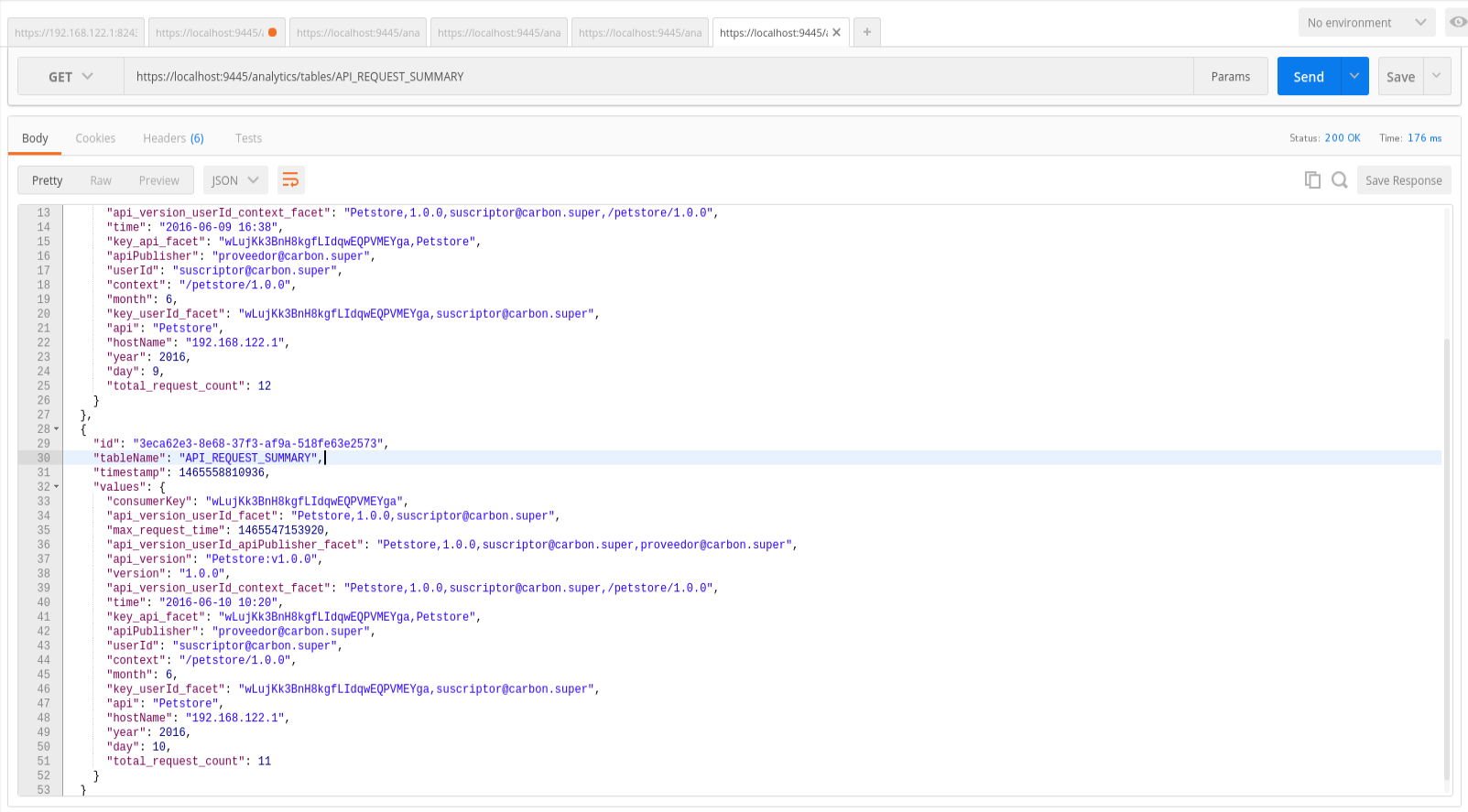Add a new request tab
Viewport: 1468px width, 812px height.
(x=866, y=32)
